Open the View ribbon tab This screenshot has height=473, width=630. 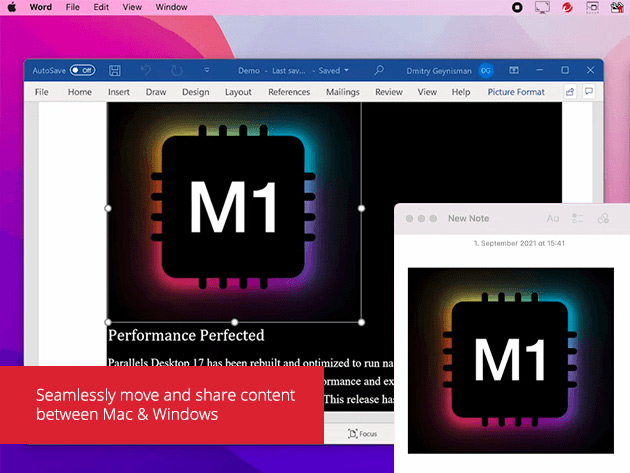pyautogui.click(x=427, y=92)
